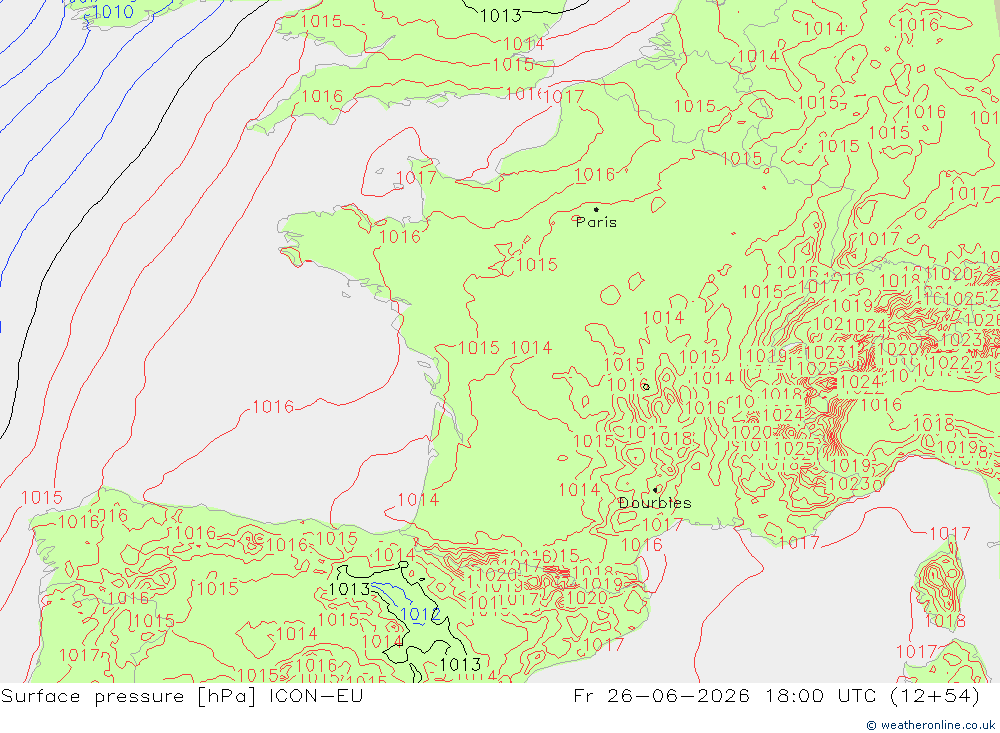
Task: Click the 1018 label on Corsica
Action: (945, 620)
